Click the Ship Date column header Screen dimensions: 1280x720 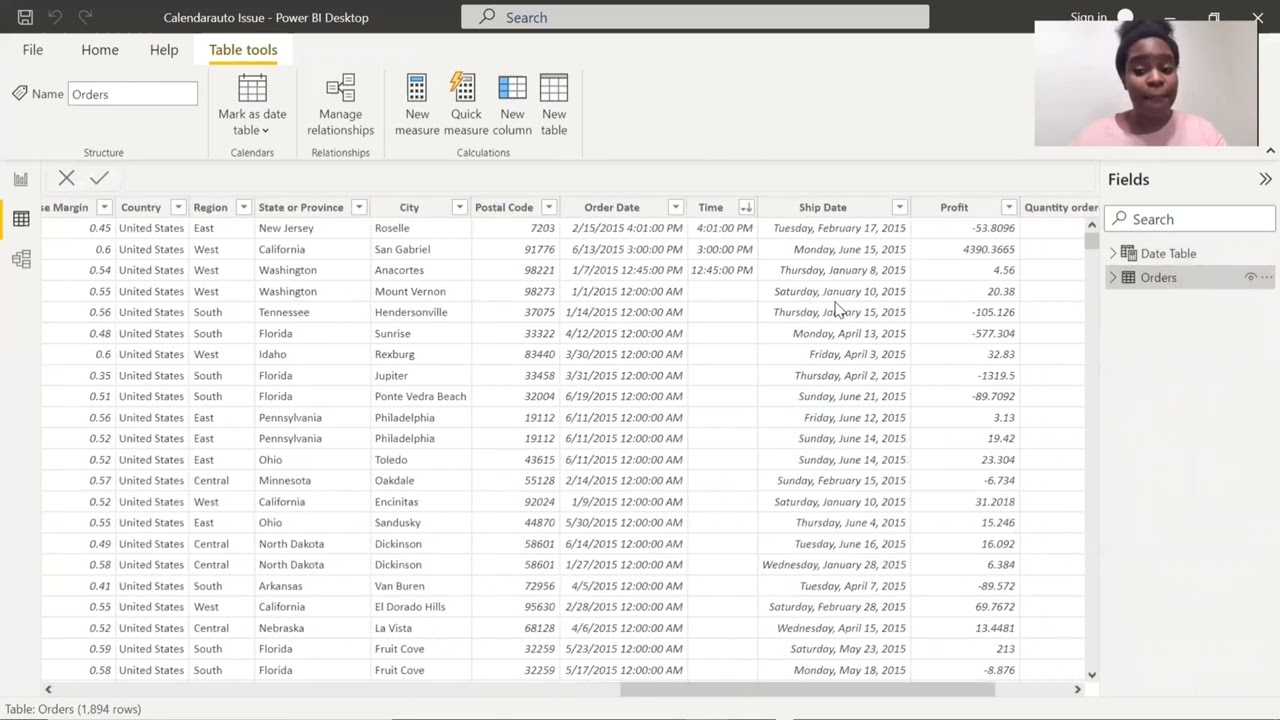point(822,207)
